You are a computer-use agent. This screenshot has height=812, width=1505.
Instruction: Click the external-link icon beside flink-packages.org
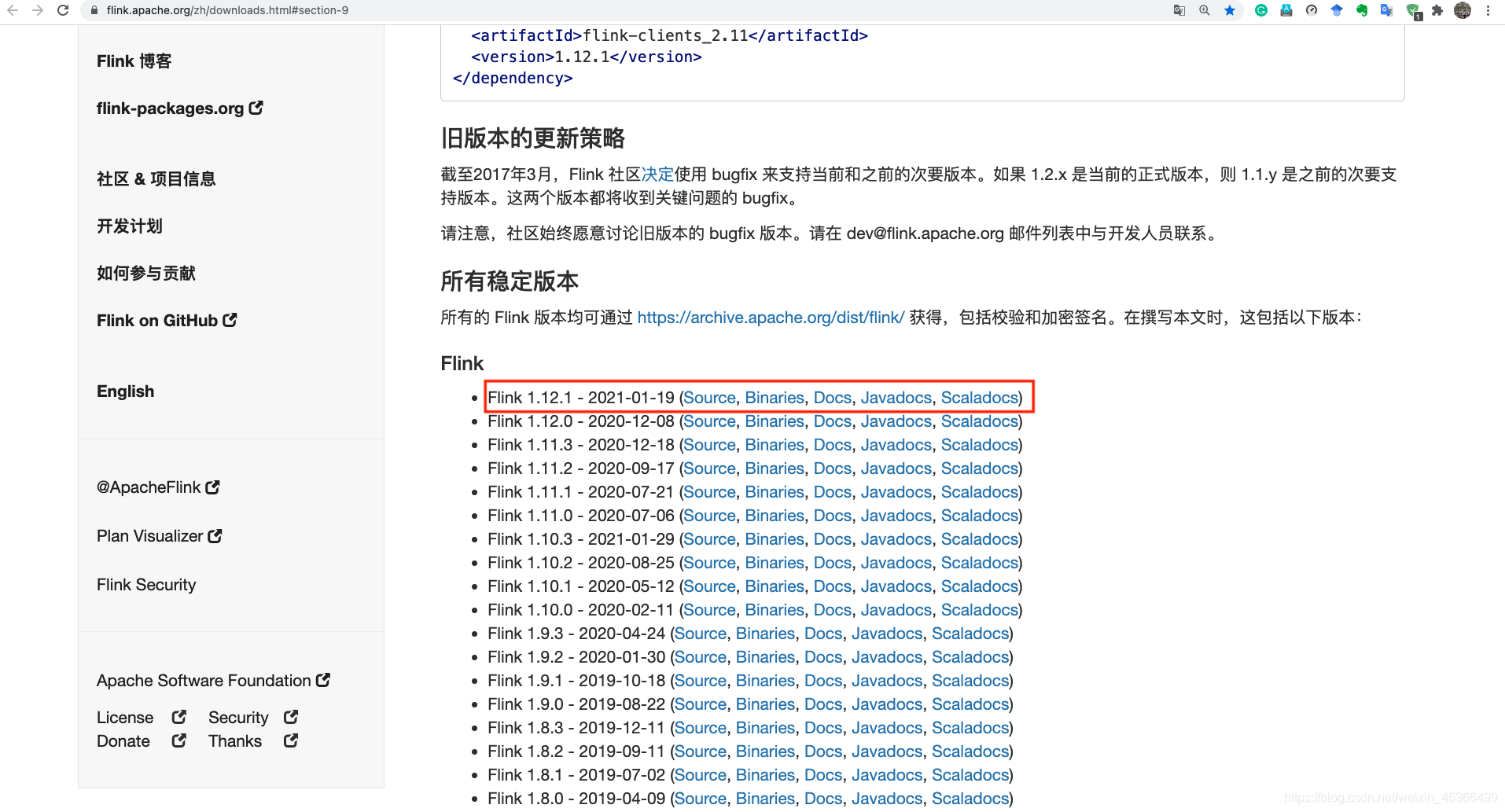point(256,108)
